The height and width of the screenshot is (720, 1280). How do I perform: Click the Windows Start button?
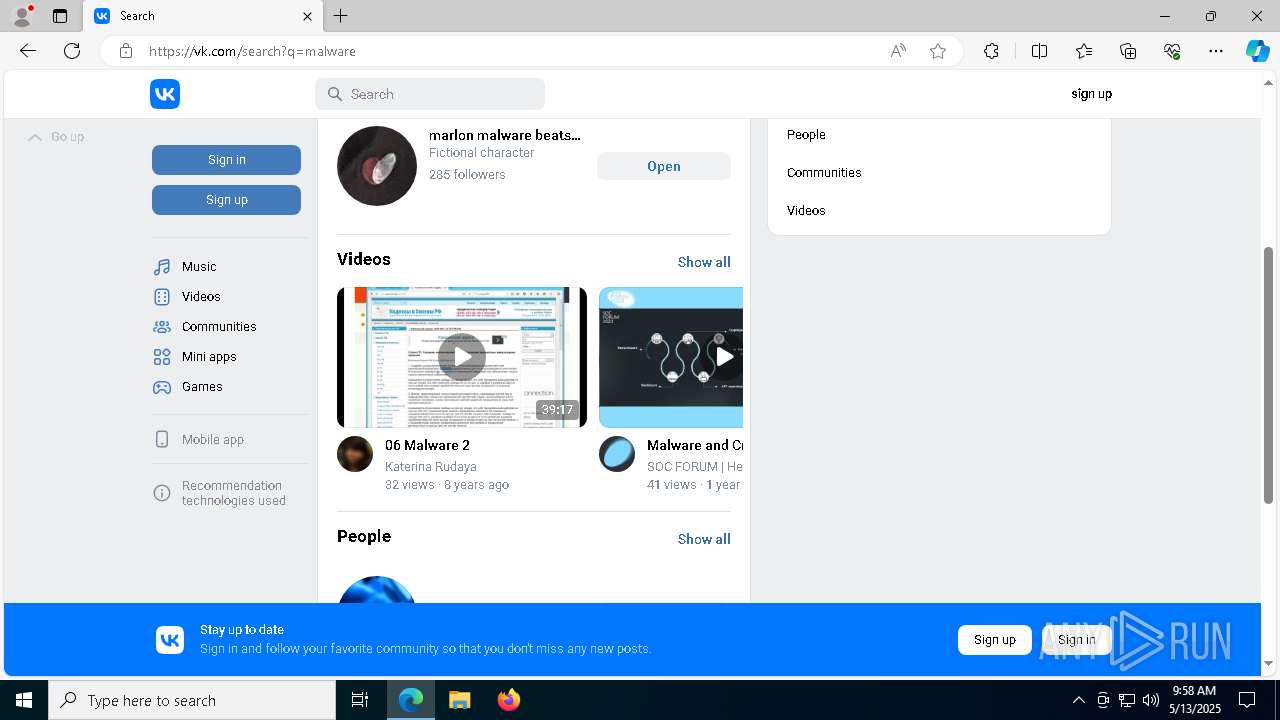pos(24,700)
